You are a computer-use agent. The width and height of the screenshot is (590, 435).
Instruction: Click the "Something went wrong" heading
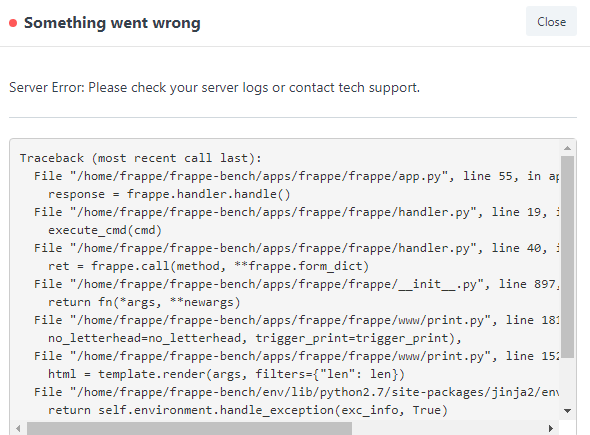click(x=112, y=23)
